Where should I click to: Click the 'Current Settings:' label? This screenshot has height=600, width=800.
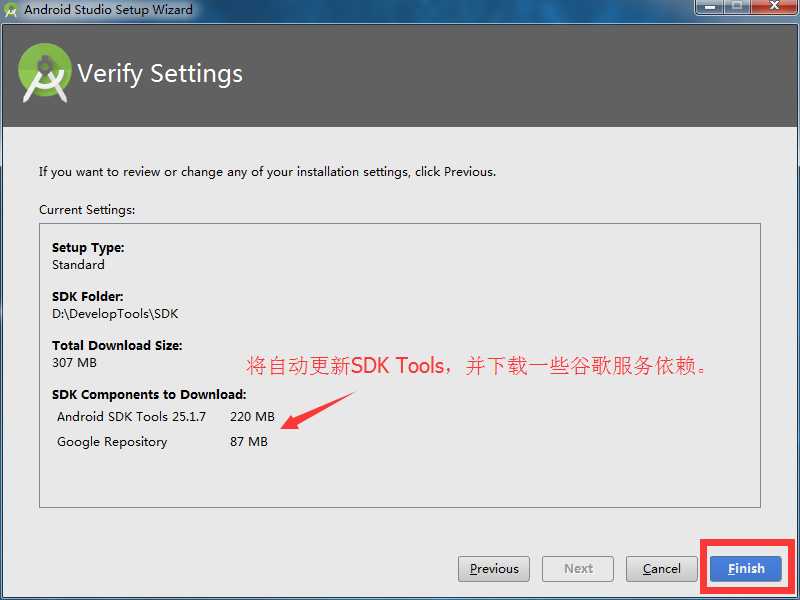click(x=87, y=210)
